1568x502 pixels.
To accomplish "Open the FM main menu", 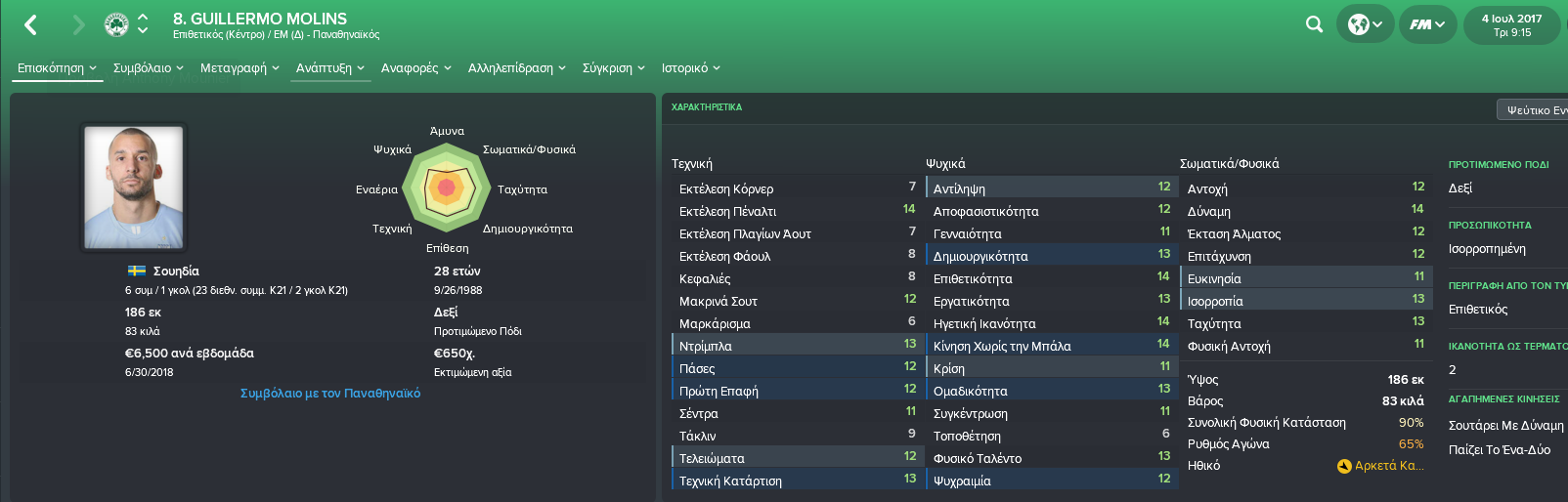I will (1427, 24).
